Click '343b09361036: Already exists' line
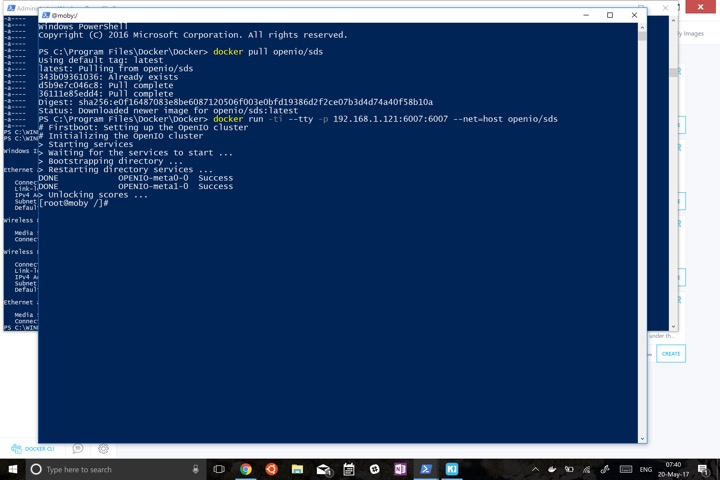The height and width of the screenshot is (480, 720). click(x=108, y=77)
